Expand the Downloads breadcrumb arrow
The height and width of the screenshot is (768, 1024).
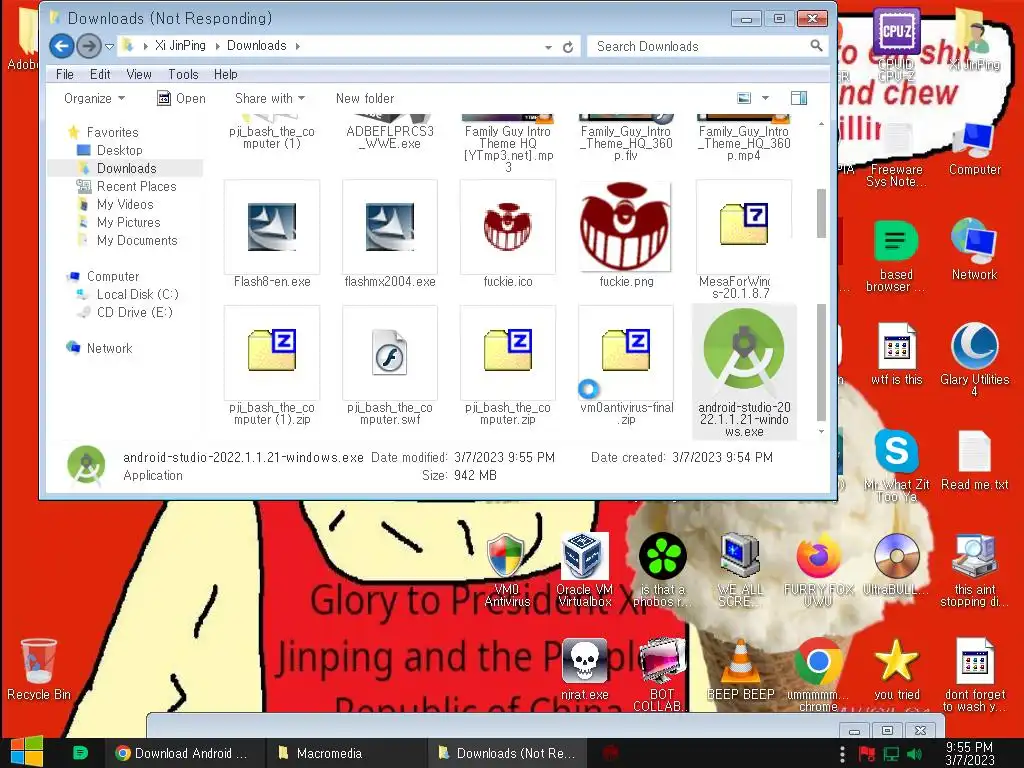coord(298,46)
